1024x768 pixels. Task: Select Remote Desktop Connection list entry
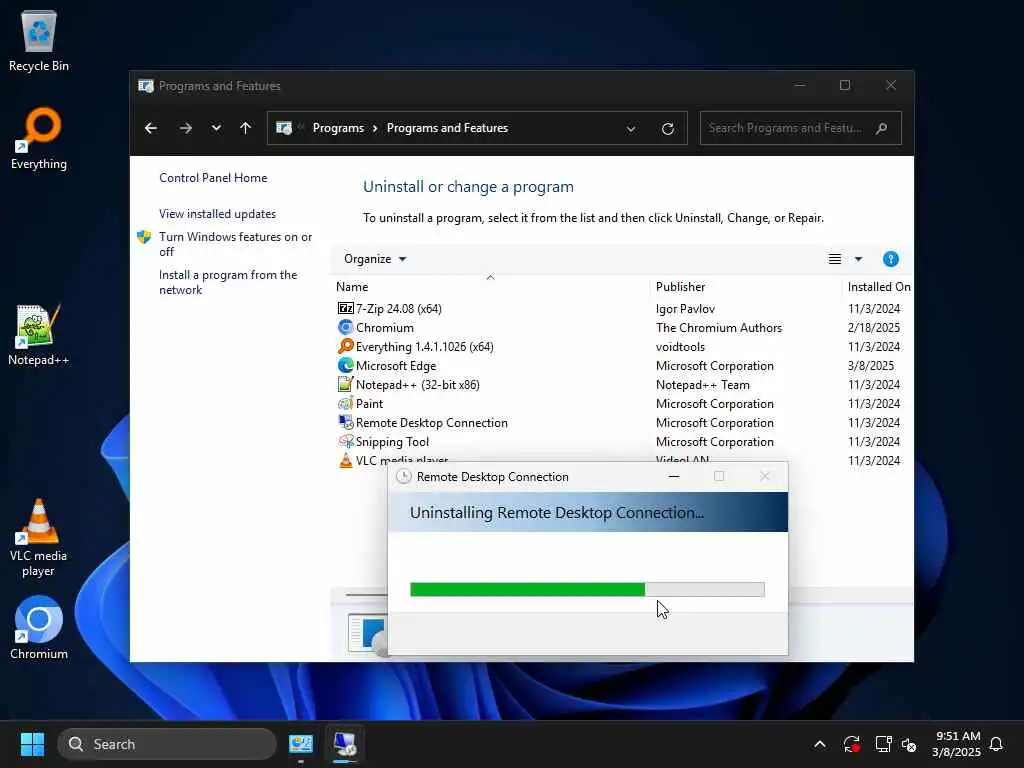coord(432,423)
